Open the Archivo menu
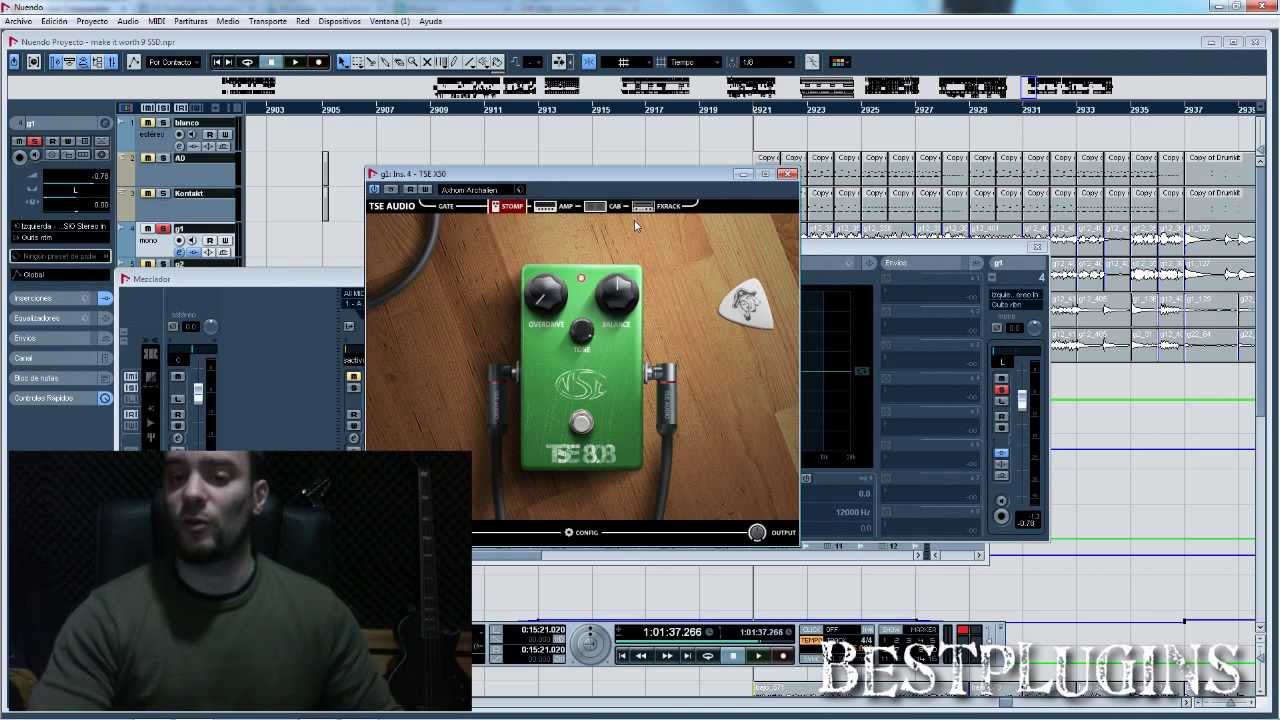The width and height of the screenshot is (1280, 720). [x=18, y=21]
